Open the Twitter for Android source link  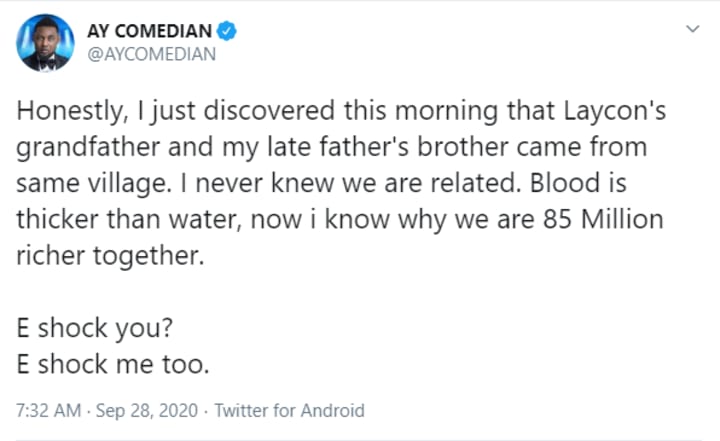click(x=290, y=410)
